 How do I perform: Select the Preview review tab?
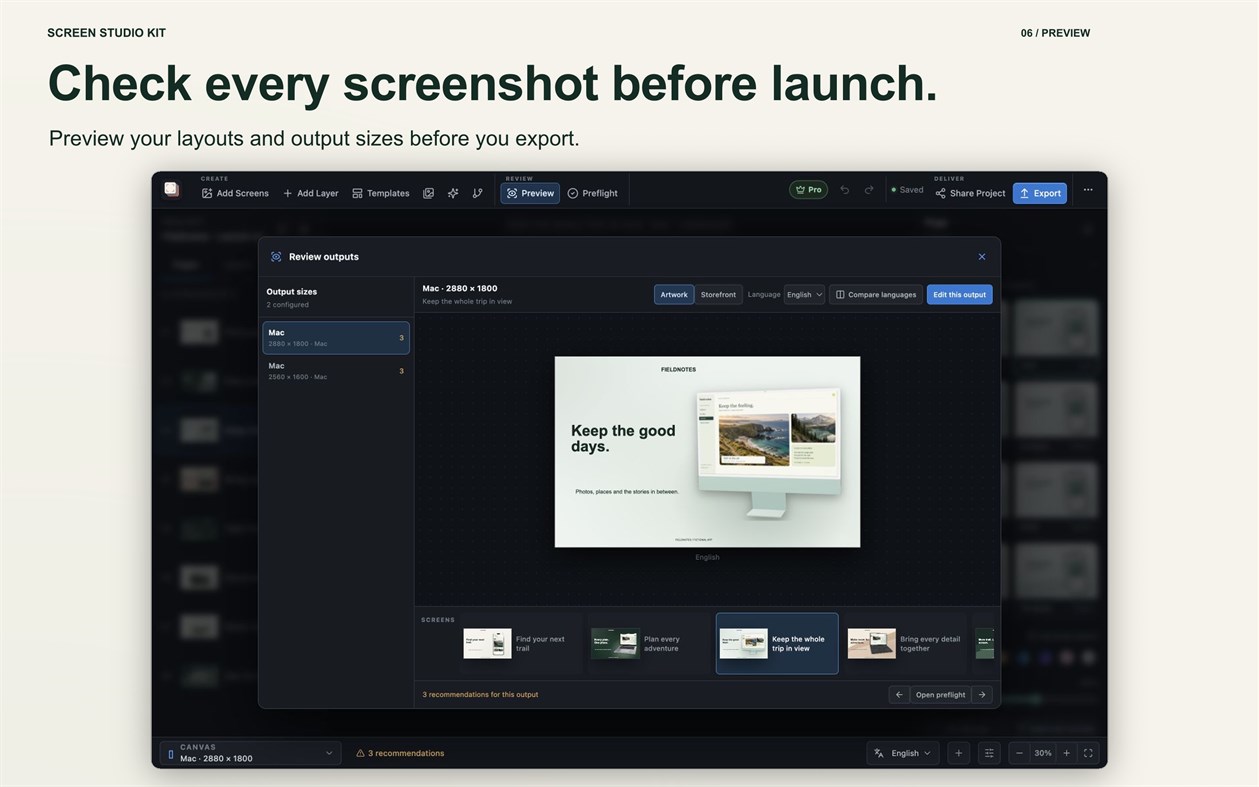[x=530, y=193]
